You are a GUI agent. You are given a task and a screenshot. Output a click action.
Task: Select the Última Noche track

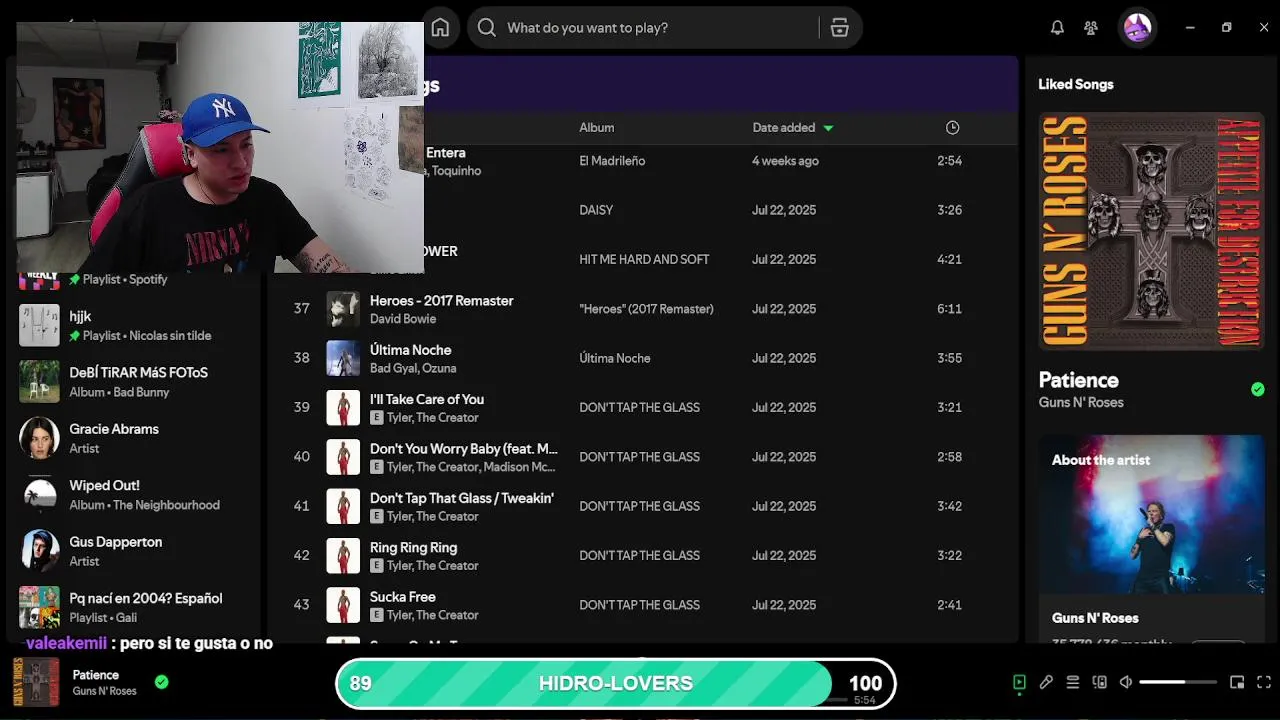point(410,350)
